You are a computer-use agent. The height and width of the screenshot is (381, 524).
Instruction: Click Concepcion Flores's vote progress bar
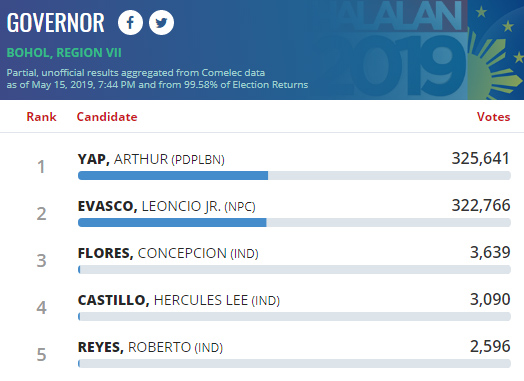(x=294, y=269)
